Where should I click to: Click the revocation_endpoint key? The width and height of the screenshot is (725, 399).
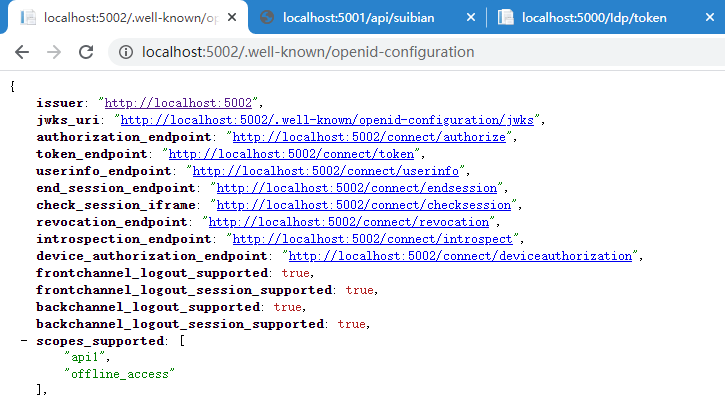111,222
